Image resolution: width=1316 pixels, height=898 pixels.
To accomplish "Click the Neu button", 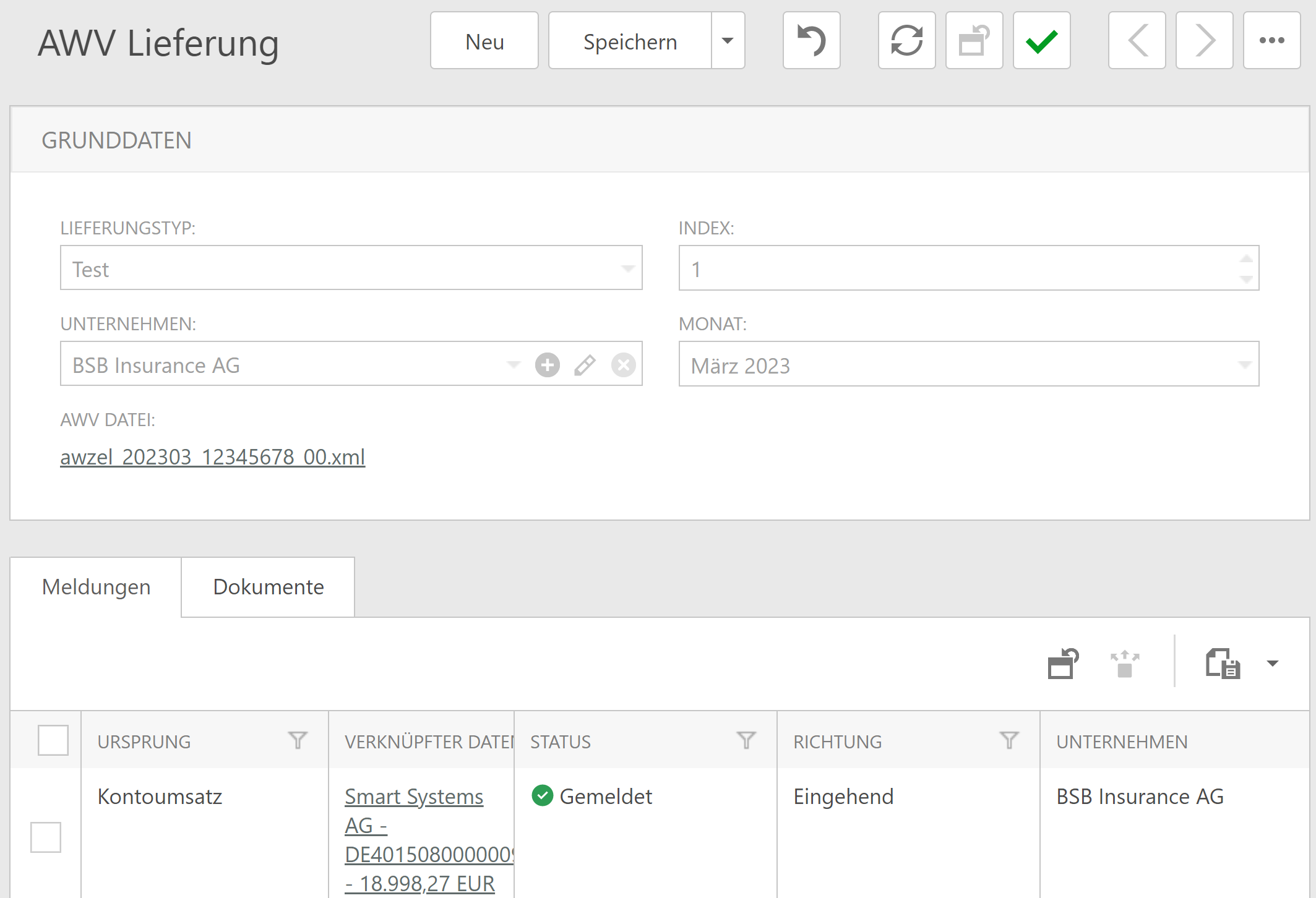I will click(484, 41).
